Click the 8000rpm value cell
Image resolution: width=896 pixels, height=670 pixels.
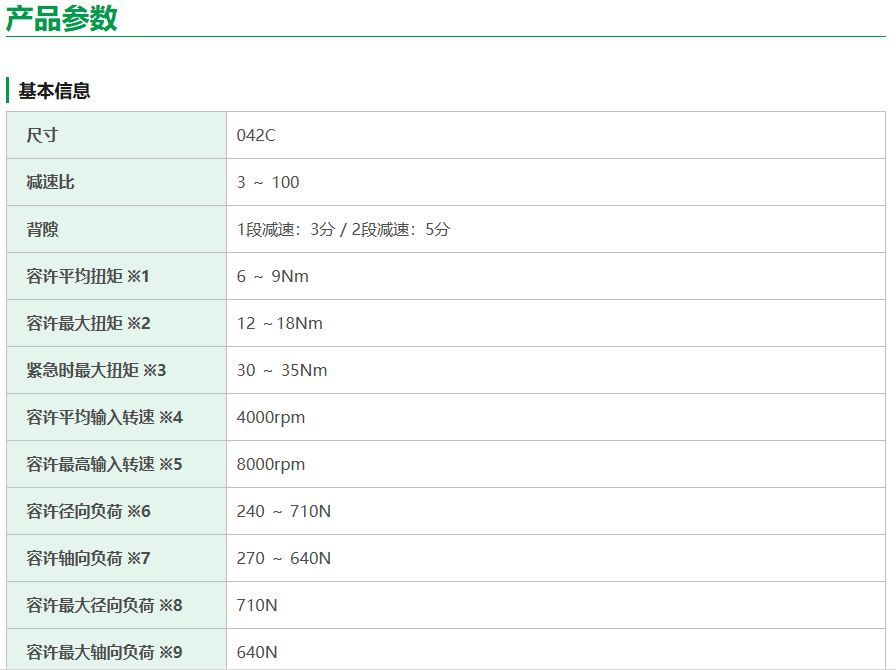click(x=271, y=464)
